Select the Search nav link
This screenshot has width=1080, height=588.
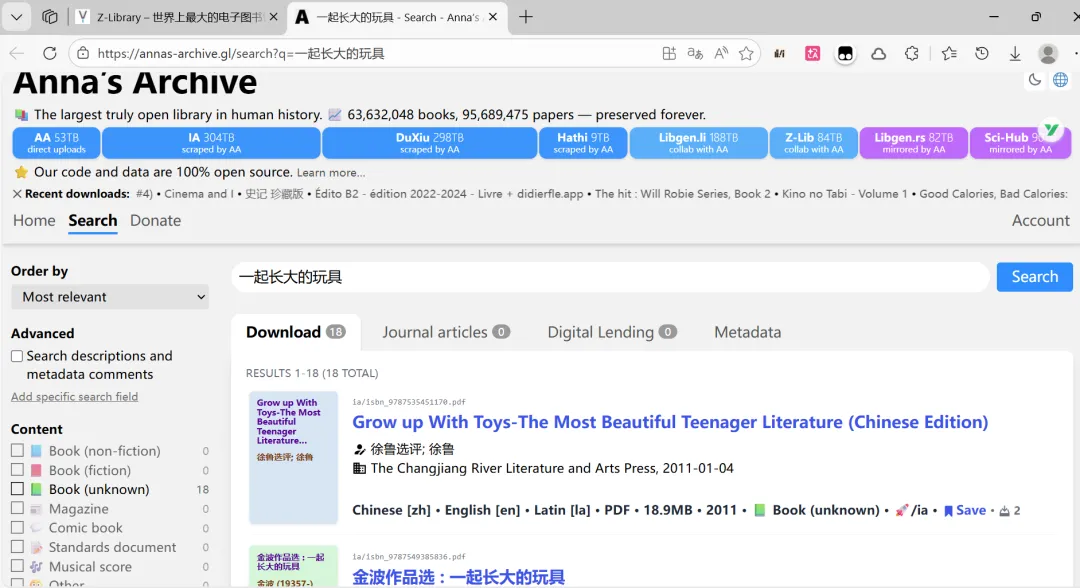pyautogui.click(x=93, y=220)
